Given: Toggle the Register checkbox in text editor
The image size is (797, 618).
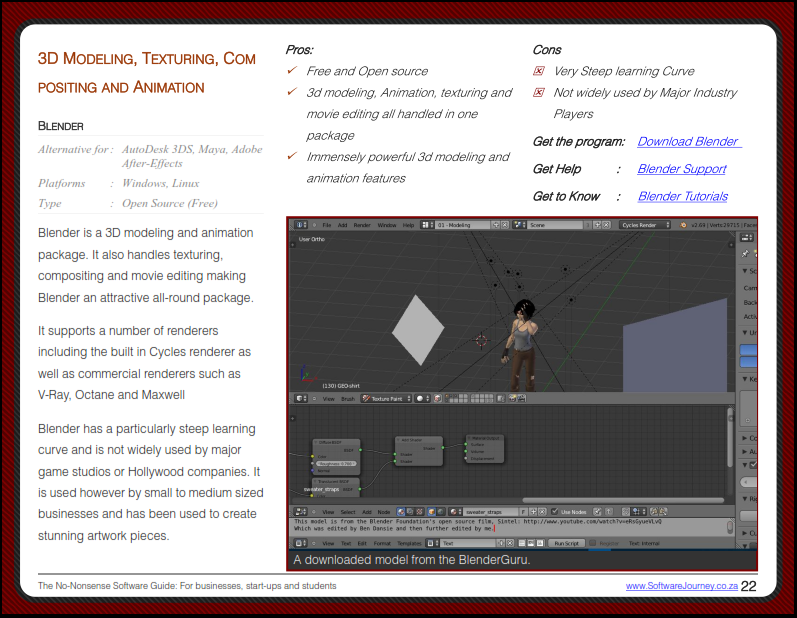Looking at the screenshot, I should pyautogui.click(x=592, y=543).
